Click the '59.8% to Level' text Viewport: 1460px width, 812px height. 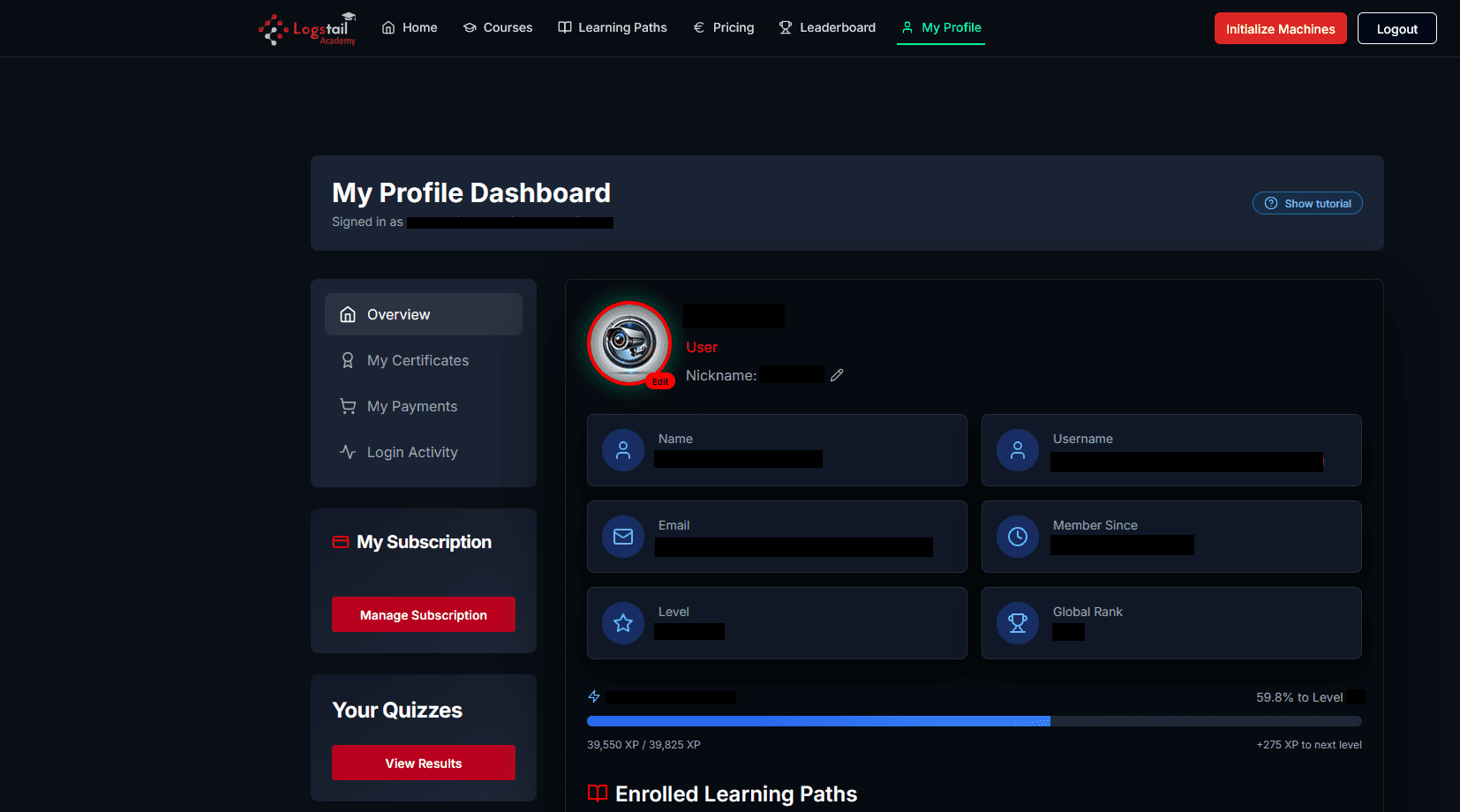pos(1299,697)
